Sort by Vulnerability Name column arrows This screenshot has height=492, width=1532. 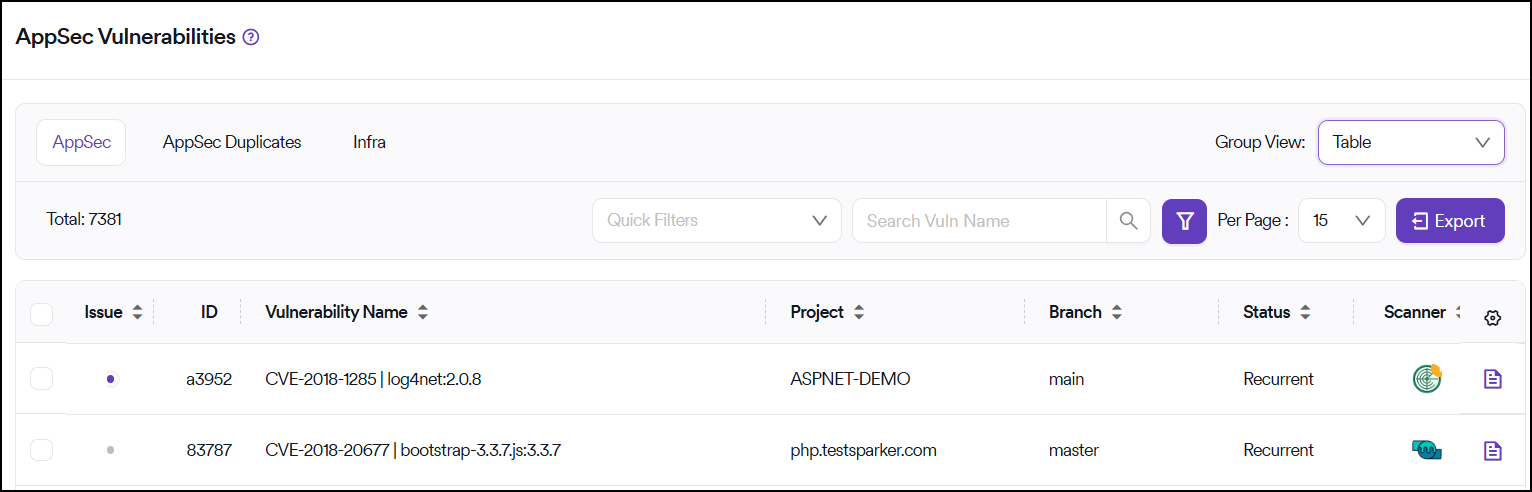(x=423, y=312)
